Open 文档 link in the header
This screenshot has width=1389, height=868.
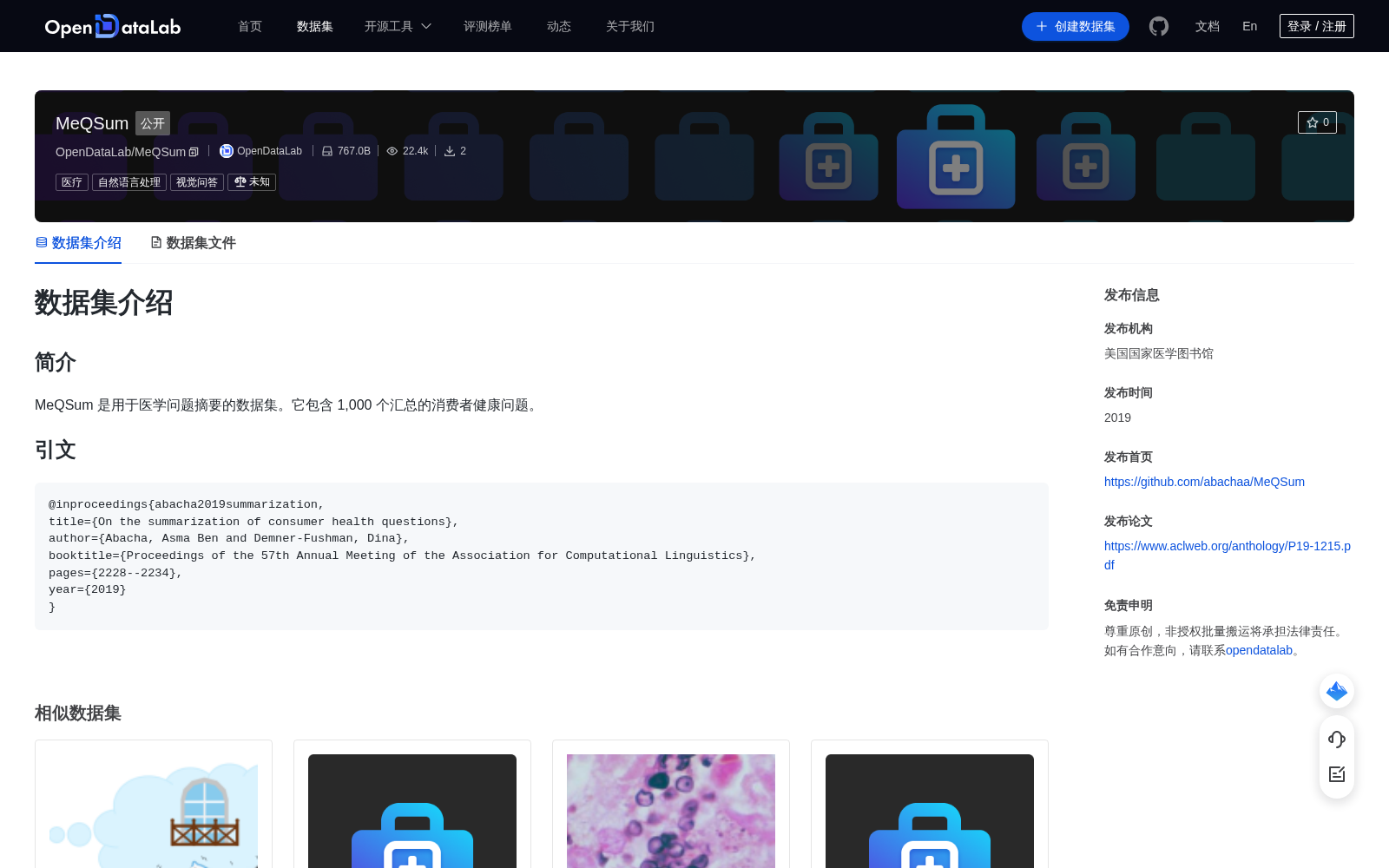click(x=1208, y=26)
